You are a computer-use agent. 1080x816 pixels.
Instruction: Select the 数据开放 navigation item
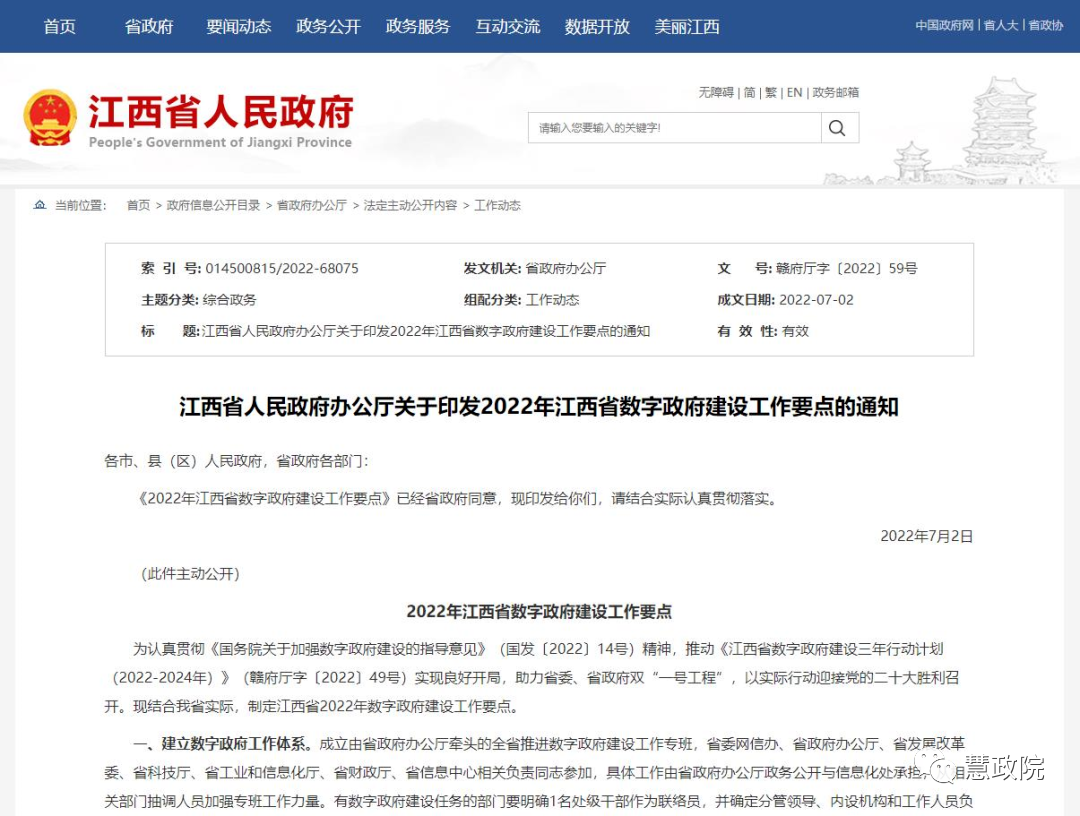[x=597, y=26]
